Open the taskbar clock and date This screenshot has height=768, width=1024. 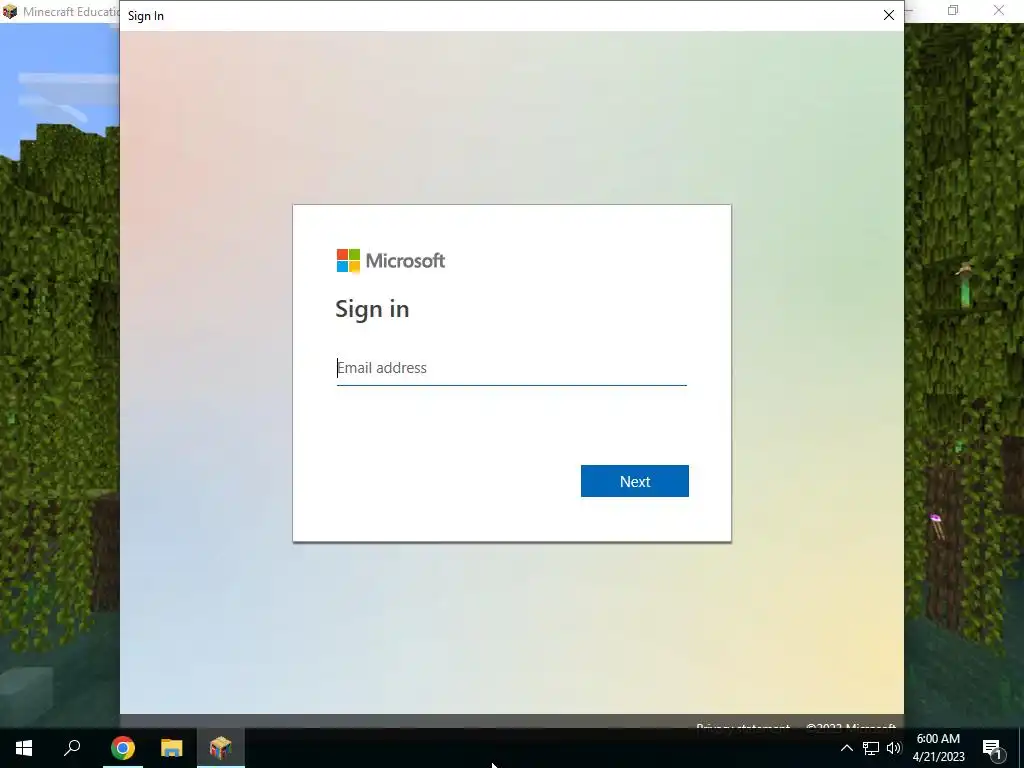point(938,748)
